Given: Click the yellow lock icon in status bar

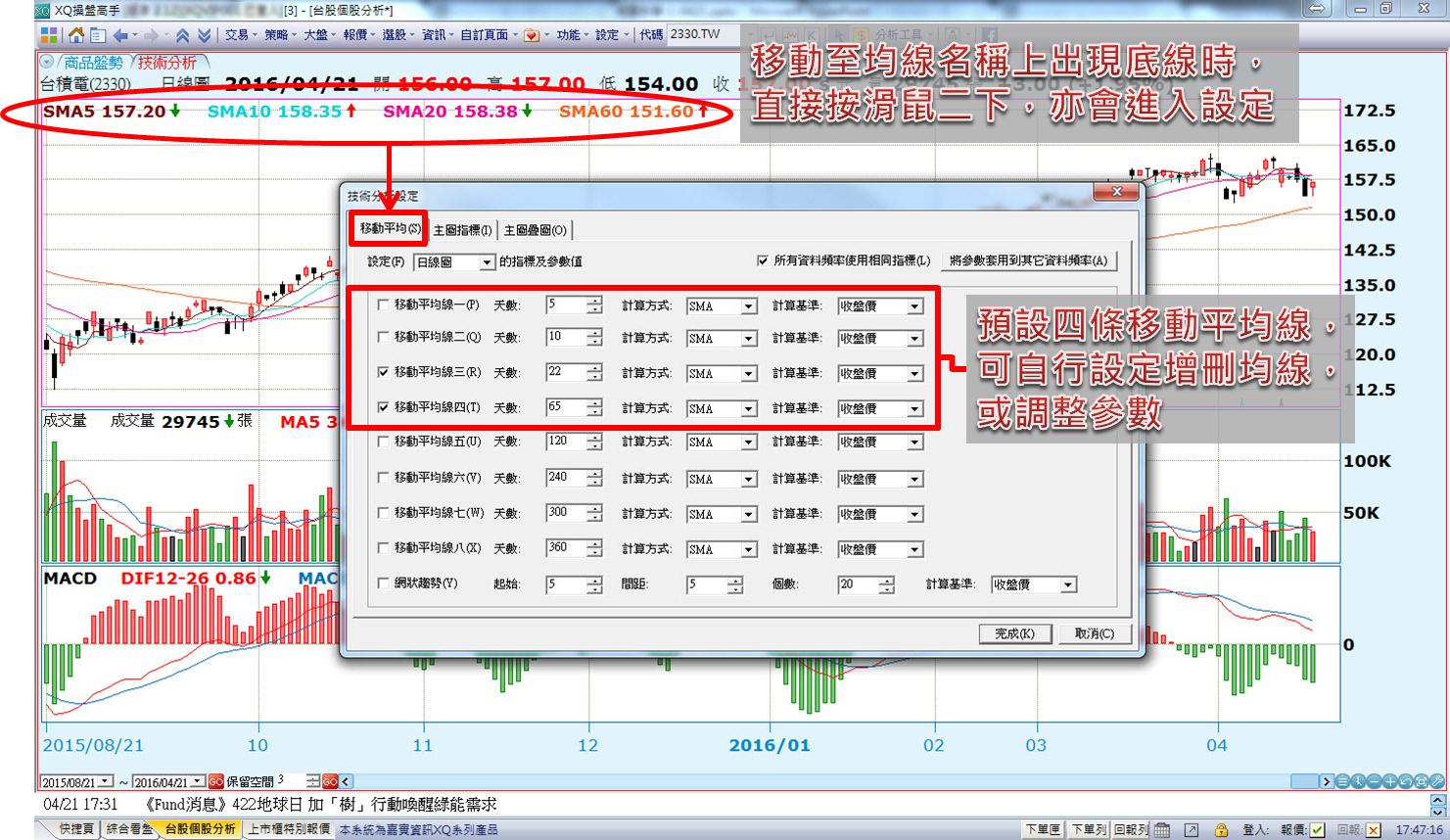Looking at the screenshot, I should pyautogui.click(x=1221, y=830).
